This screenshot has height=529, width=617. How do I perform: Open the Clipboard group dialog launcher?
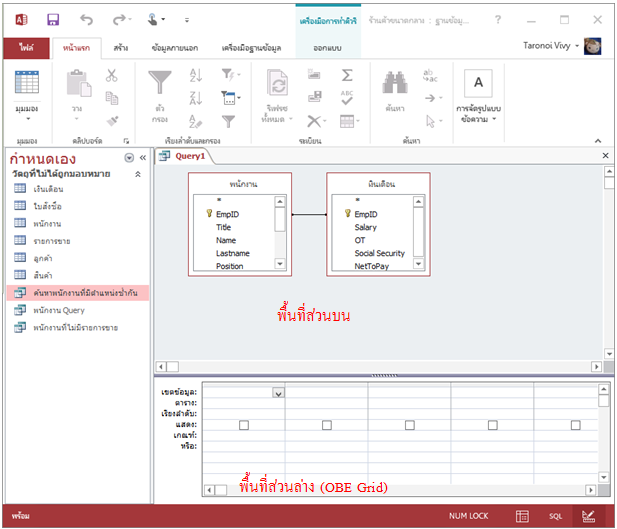126,141
